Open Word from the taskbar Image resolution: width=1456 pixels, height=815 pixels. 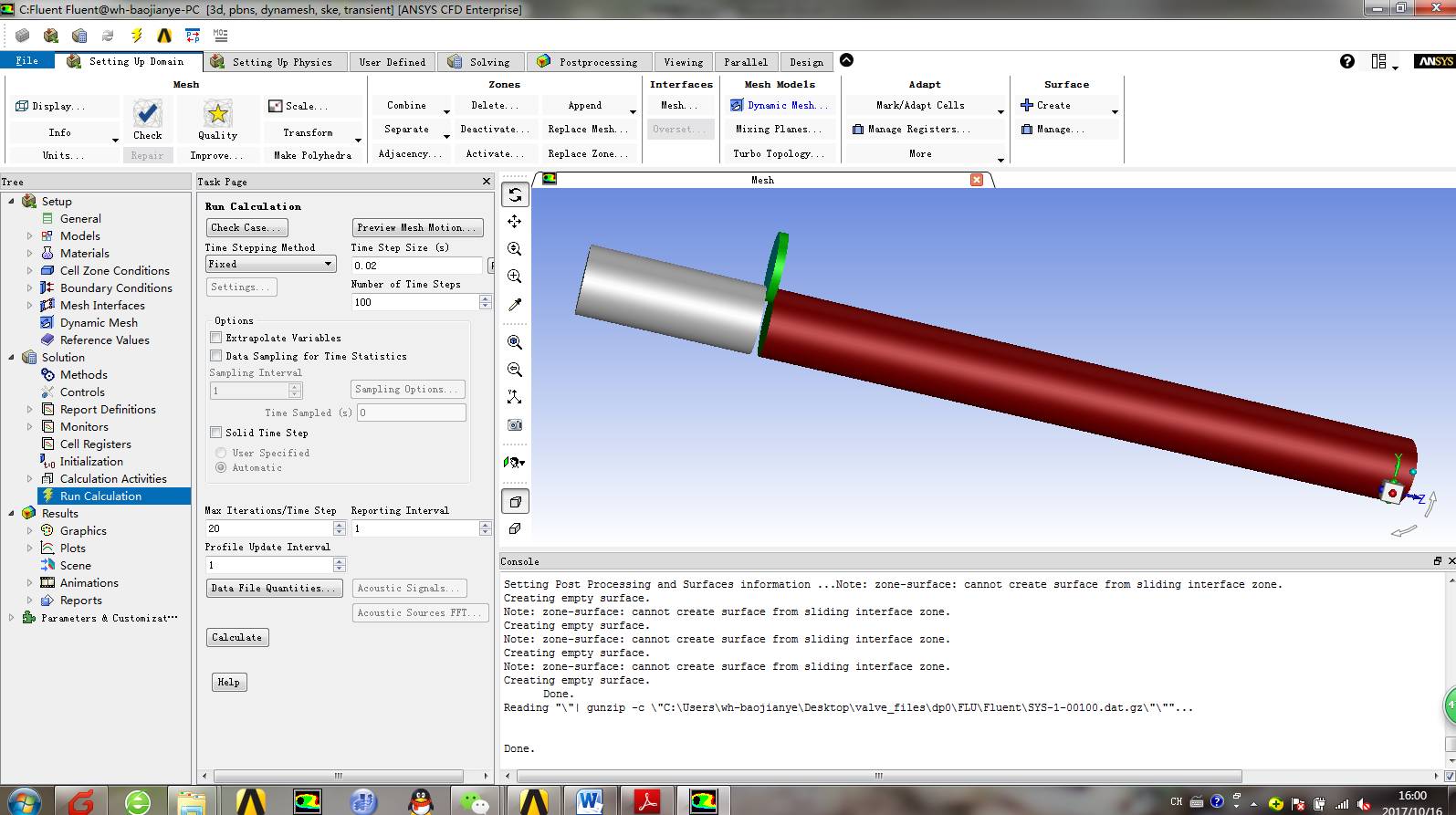[590, 801]
